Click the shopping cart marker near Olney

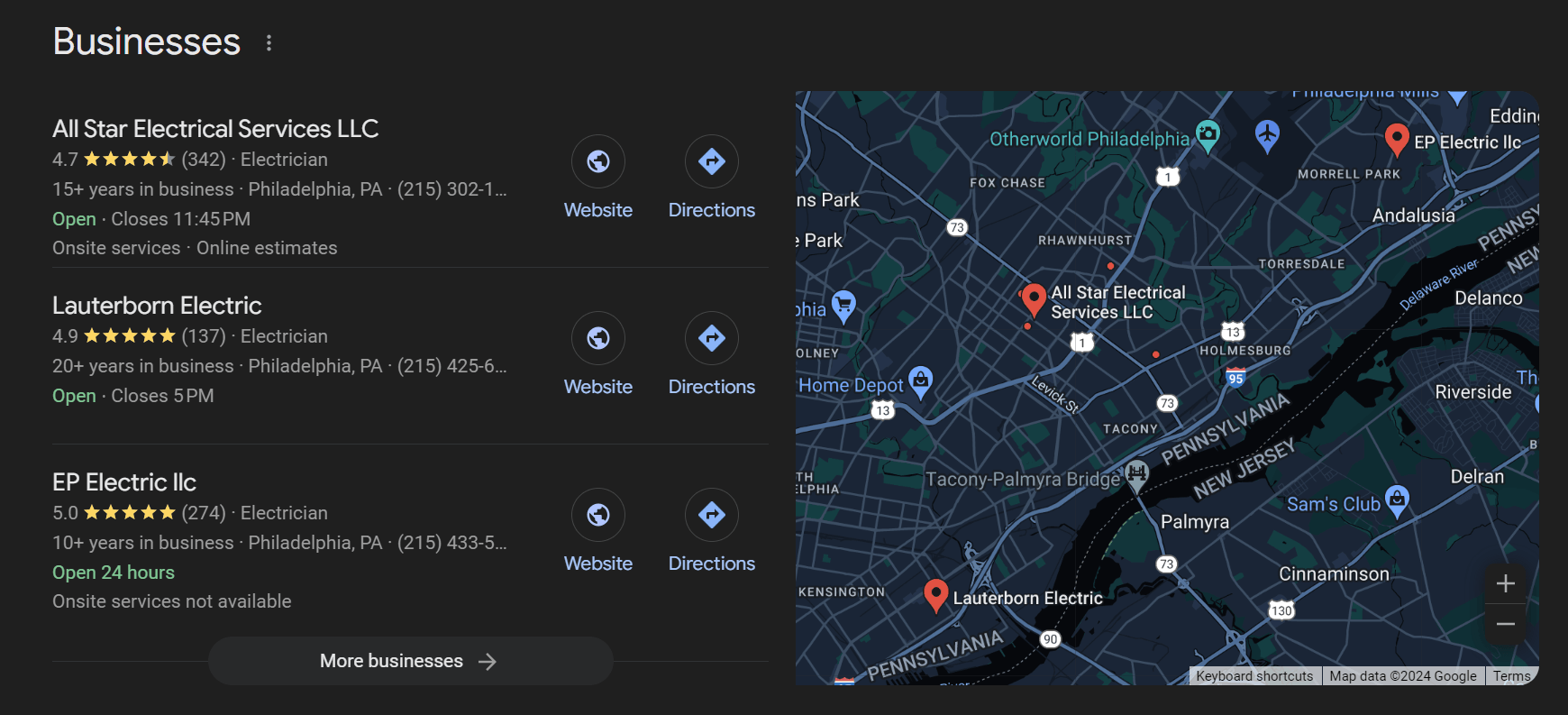(x=843, y=307)
